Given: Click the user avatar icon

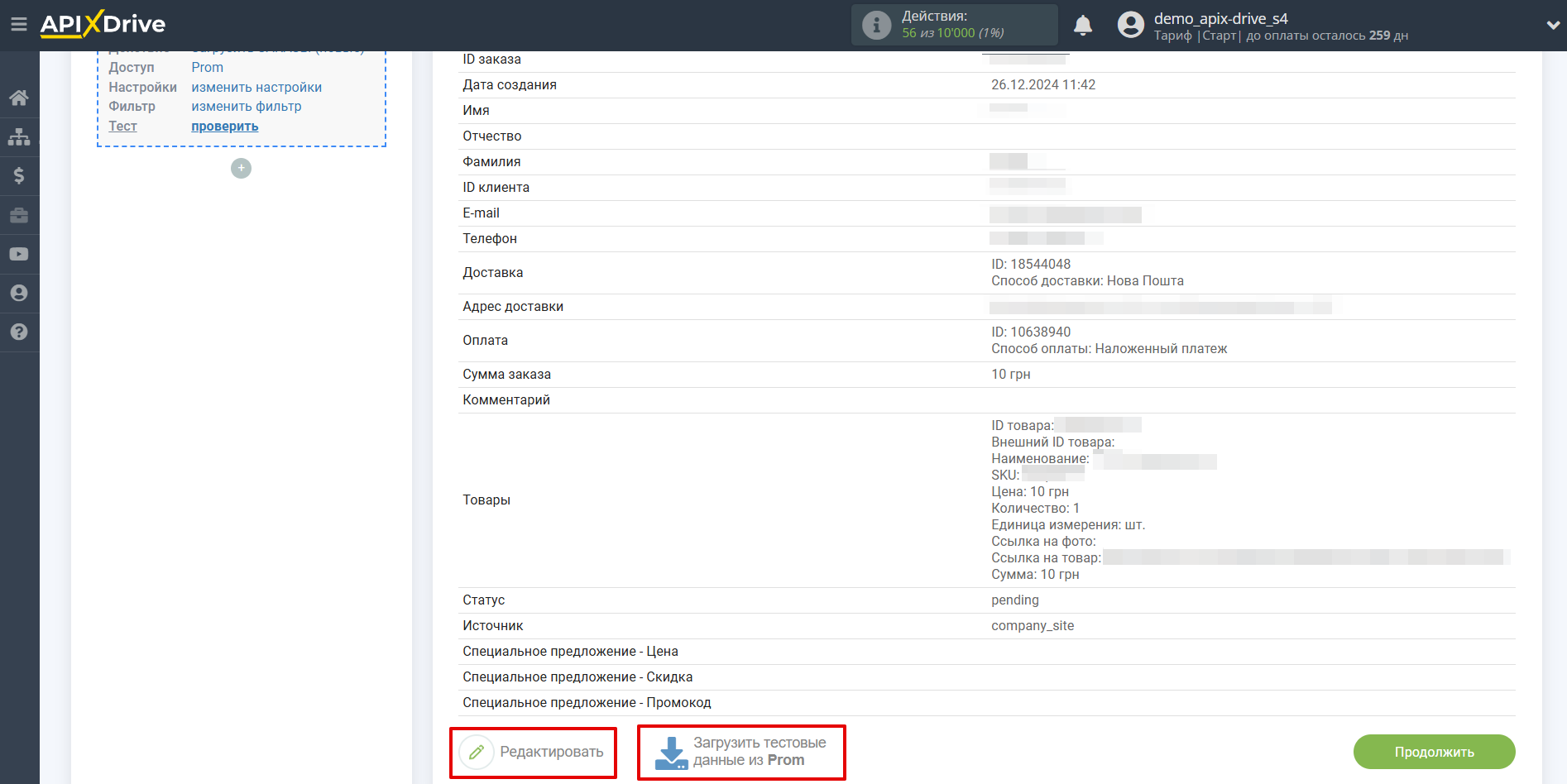Looking at the screenshot, I should (x=1130, y=25).
